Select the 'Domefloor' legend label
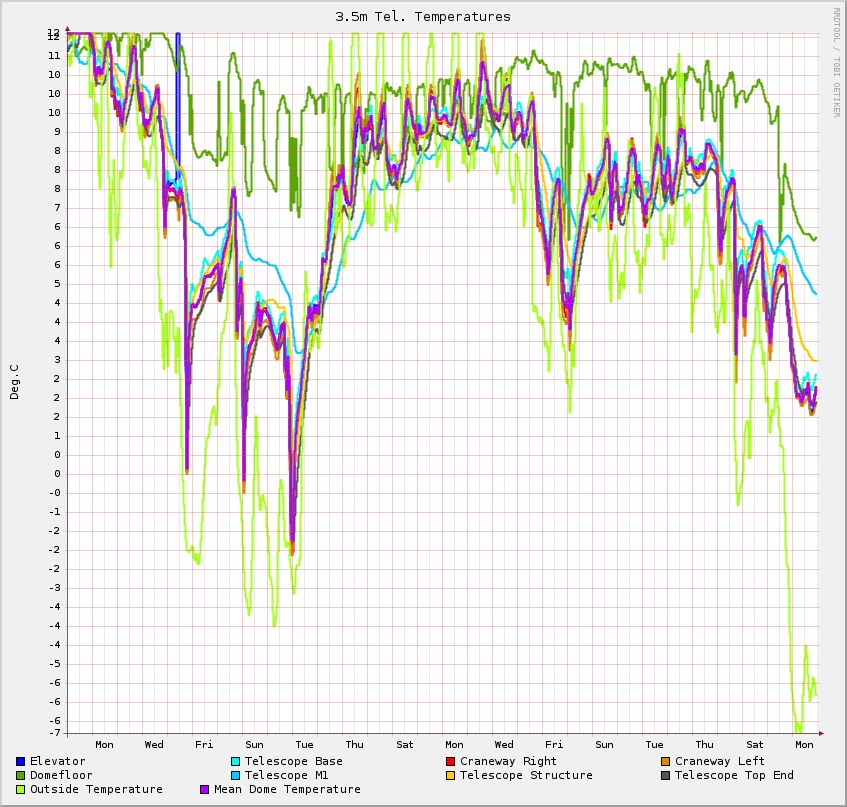Viewport: 847px width, 807px height. [x=61, y=776]
